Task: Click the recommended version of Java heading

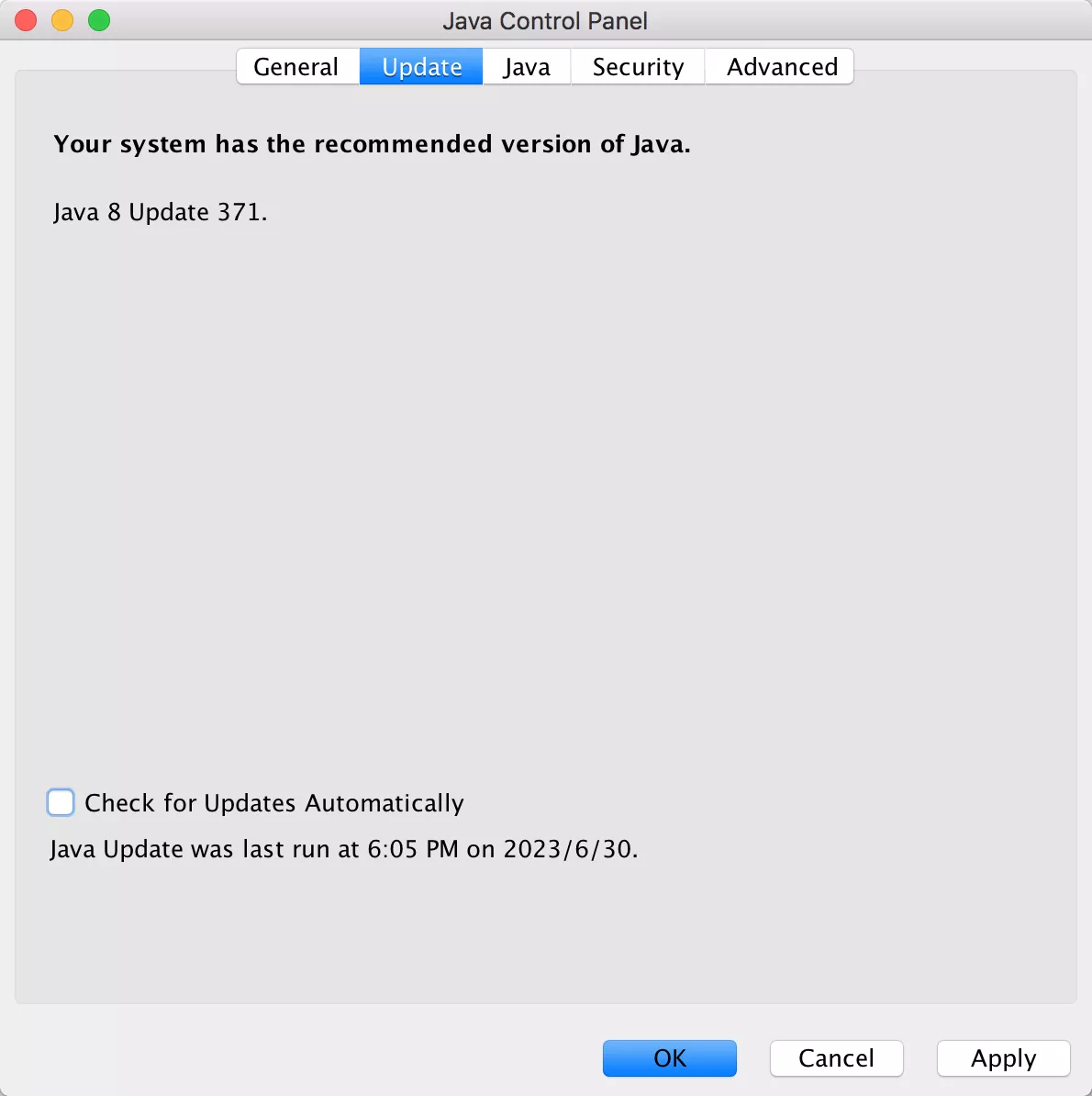Action: pyautogui.click(x=373, y=144)
